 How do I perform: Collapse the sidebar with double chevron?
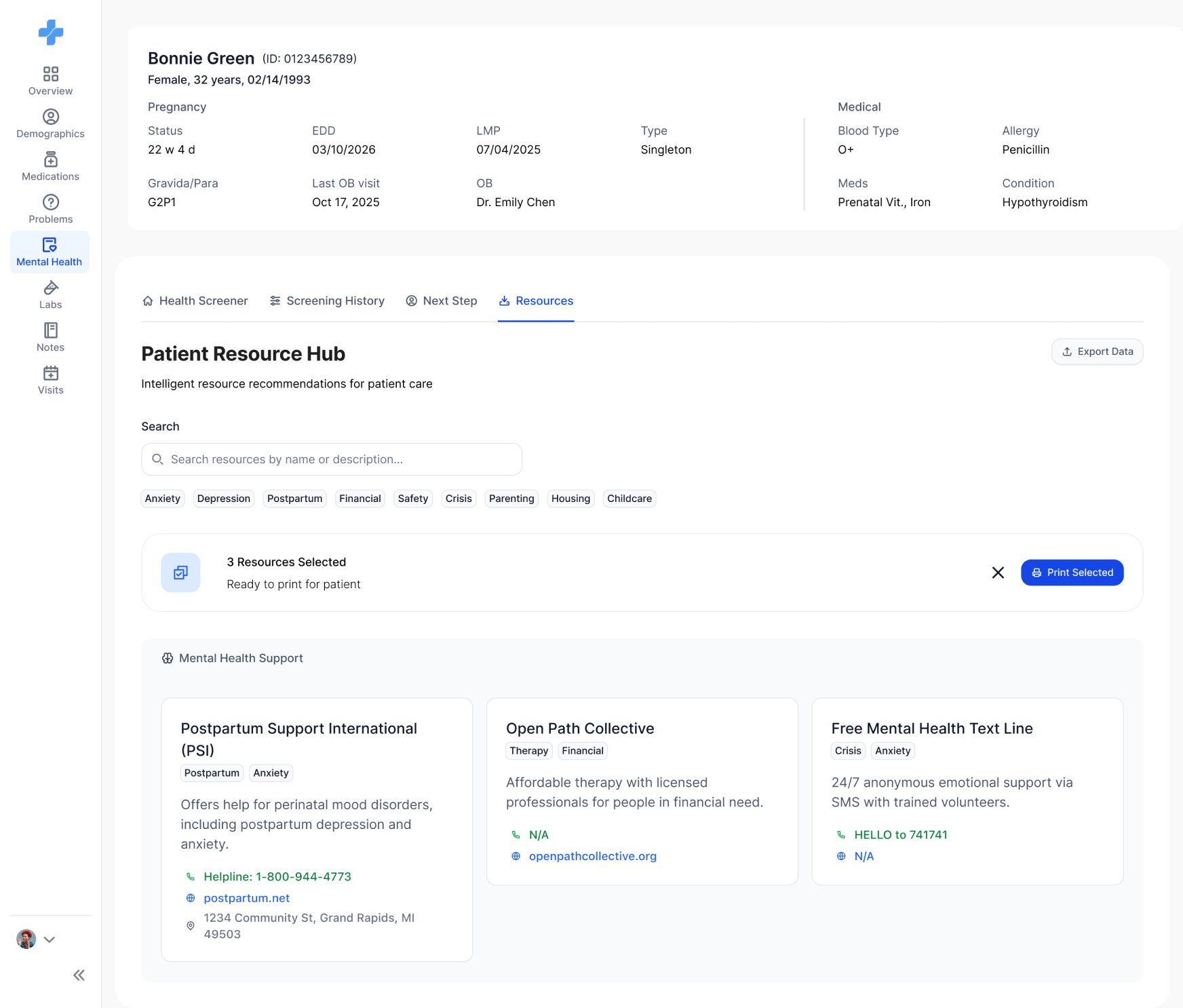(x=79, y=975)
